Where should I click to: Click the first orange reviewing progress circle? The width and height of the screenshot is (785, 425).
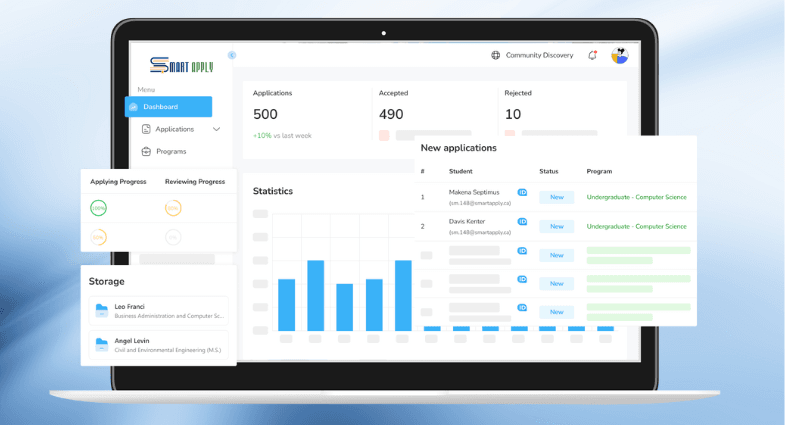[x=173, y=208]
